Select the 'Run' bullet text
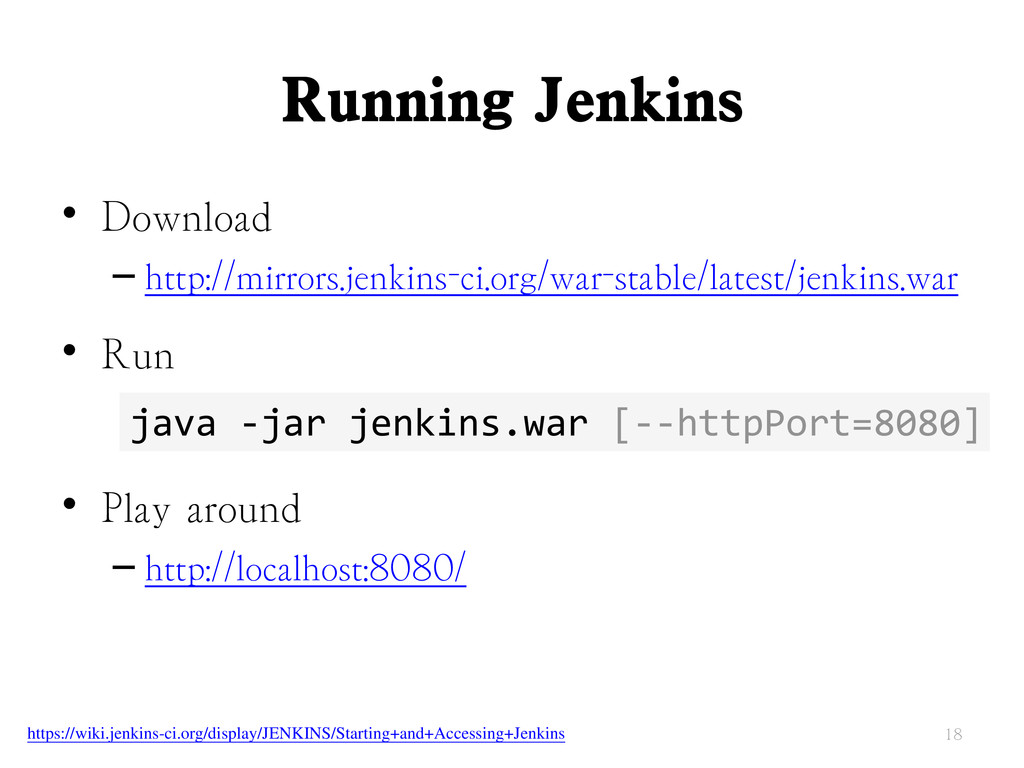Viewport: 1024px width, 768px height. click(x=138, y=355)
